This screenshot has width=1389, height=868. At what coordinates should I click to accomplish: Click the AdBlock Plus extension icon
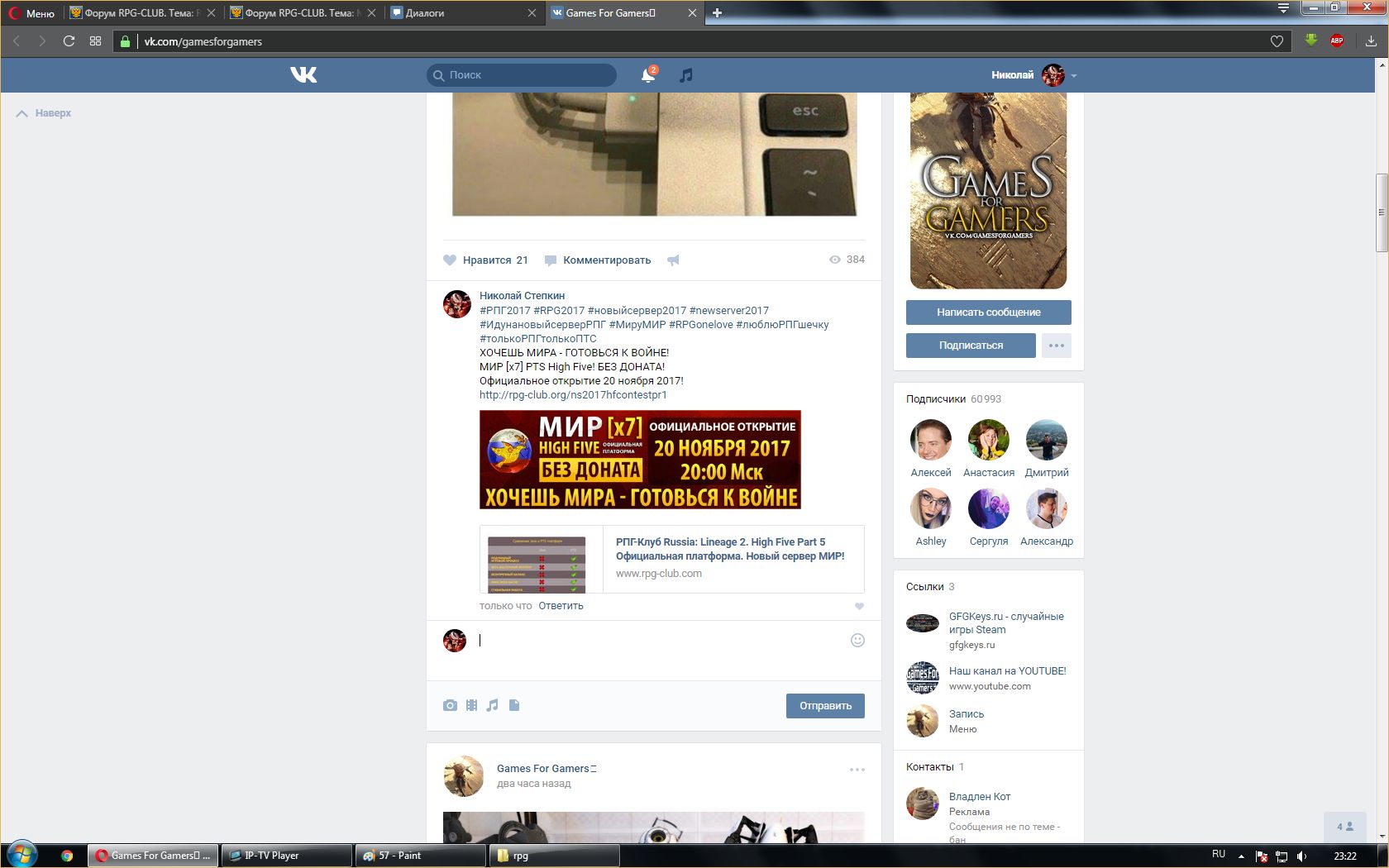(1336, 41)
